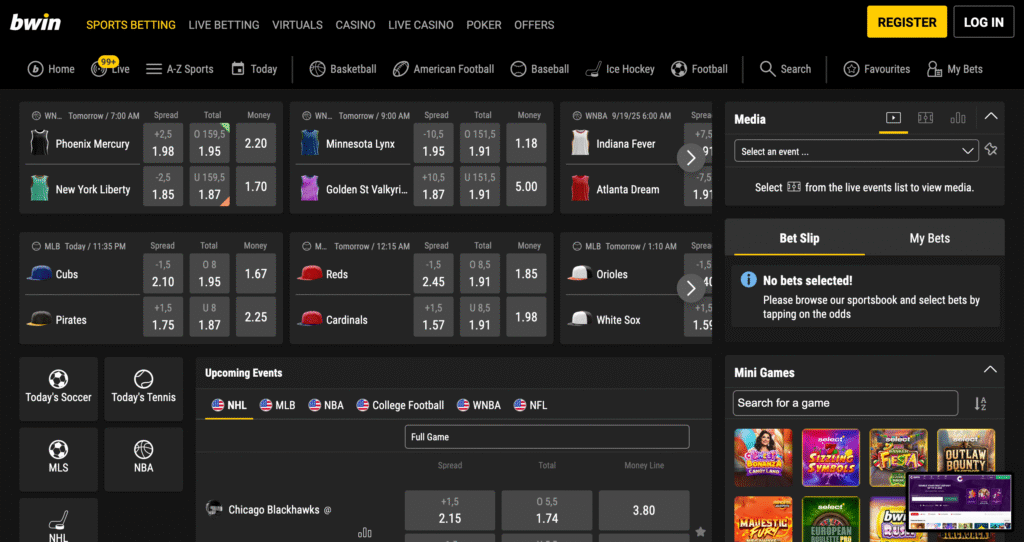1024x542 pixels.
Task: Open the Search tool
Action: [785, 69]
